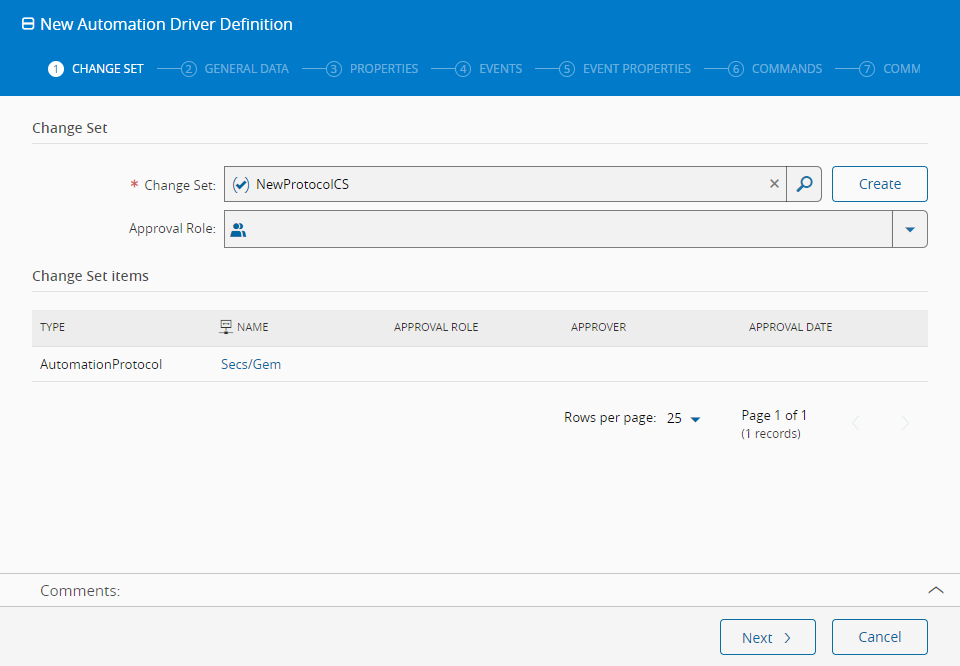Click the Name column header icon

click(x=226, y=327)
